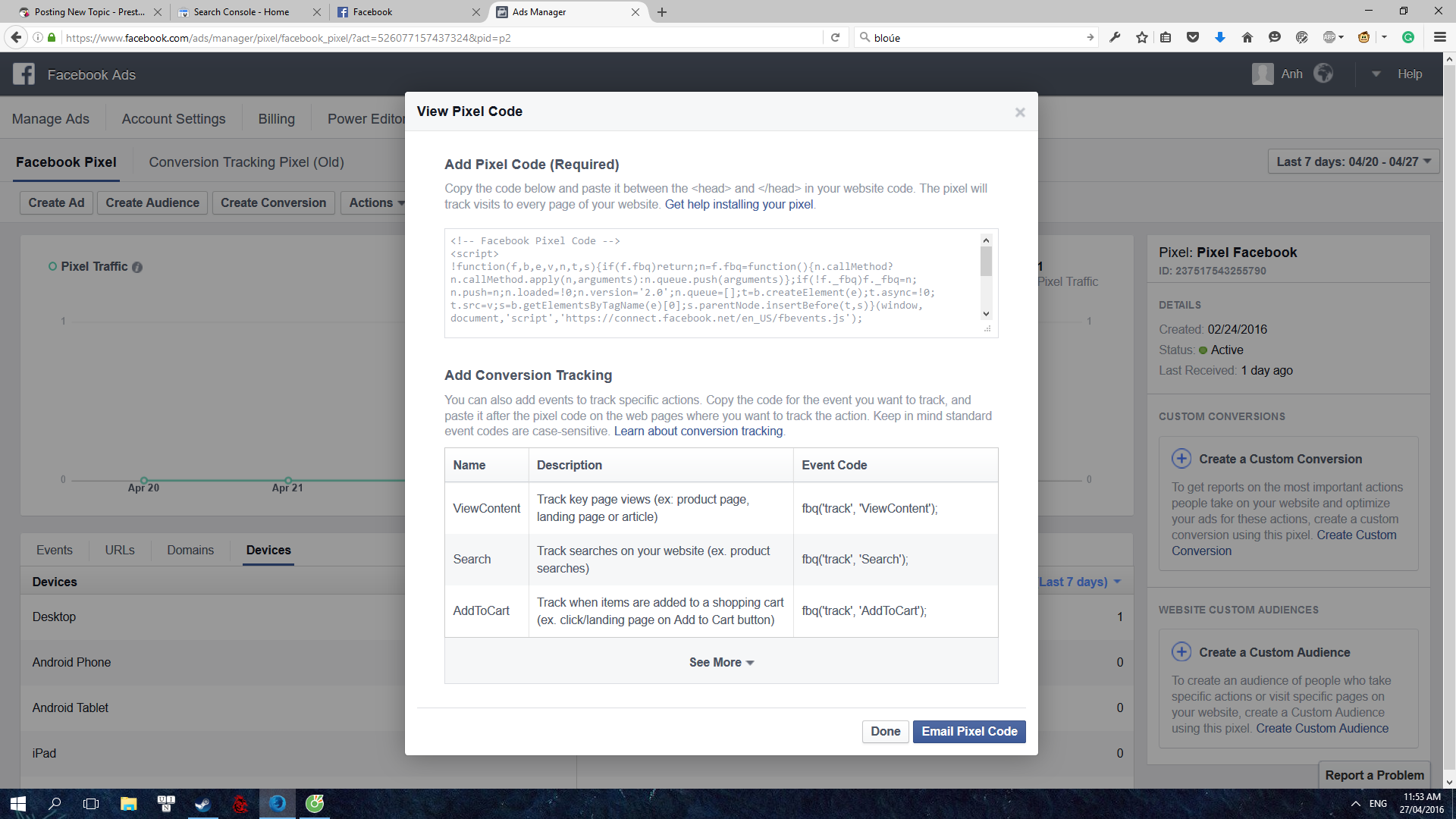Viewport: 1456px width, 819px height.
Task: Open the Last 7 days date range dropdown
Action: (x=1354, y=162)
